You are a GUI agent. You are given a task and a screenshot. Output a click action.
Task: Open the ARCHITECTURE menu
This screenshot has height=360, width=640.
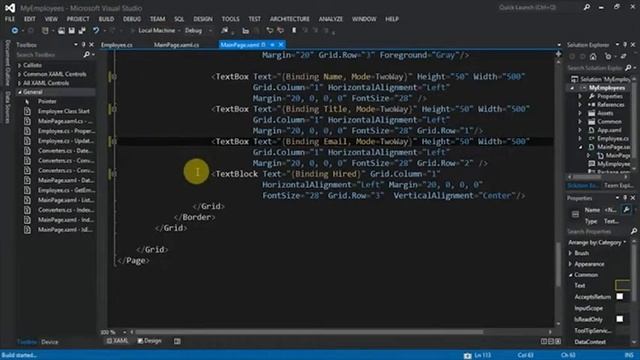[x=289, y=19]
